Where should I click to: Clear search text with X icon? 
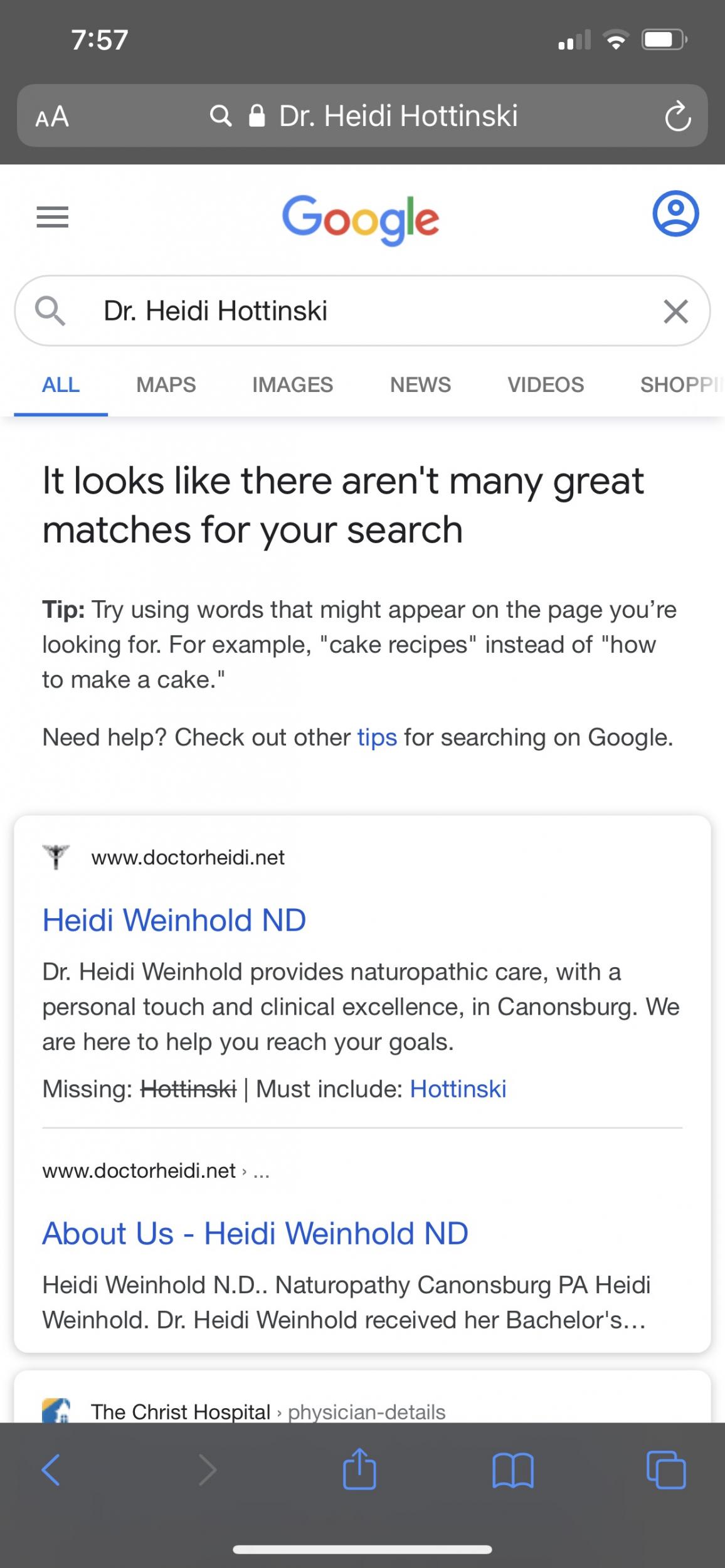[x=675, y=311]
